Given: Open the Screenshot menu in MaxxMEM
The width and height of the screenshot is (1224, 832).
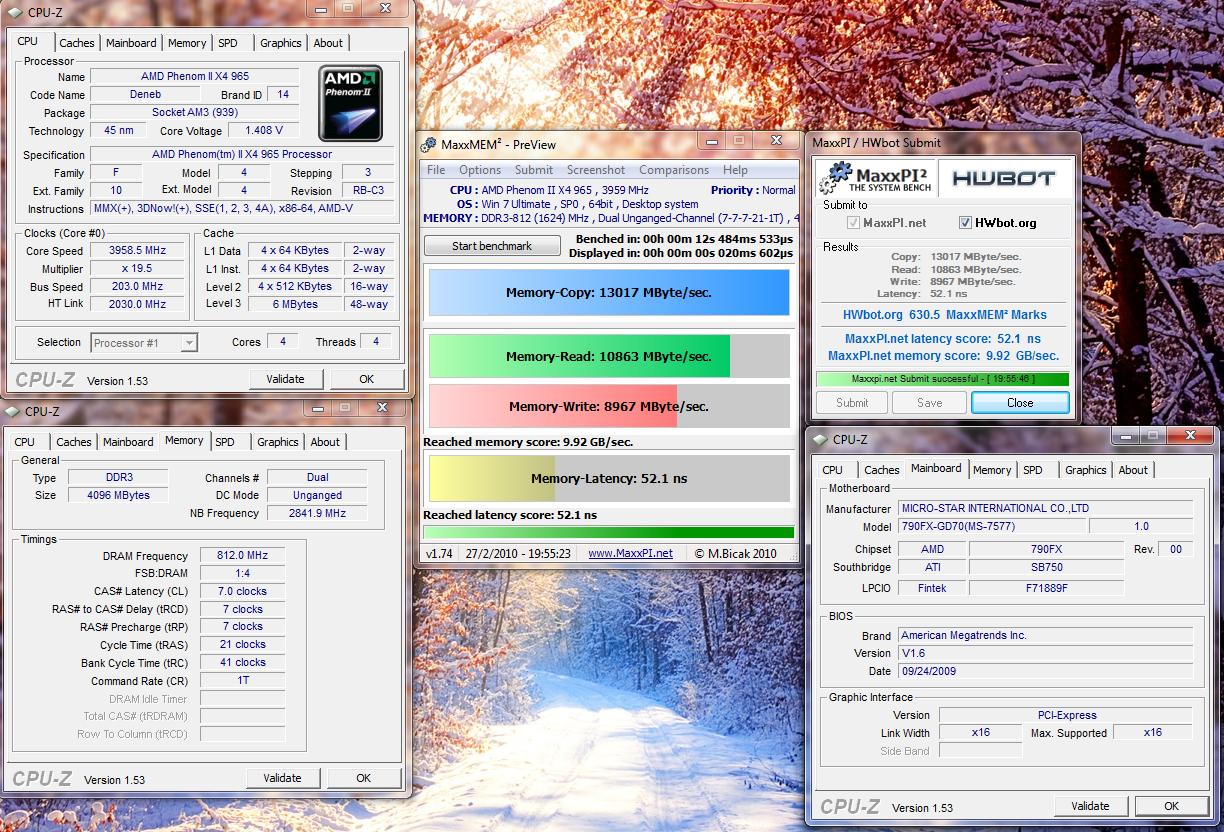Looking at the screenshot, I should click(596, 170).
